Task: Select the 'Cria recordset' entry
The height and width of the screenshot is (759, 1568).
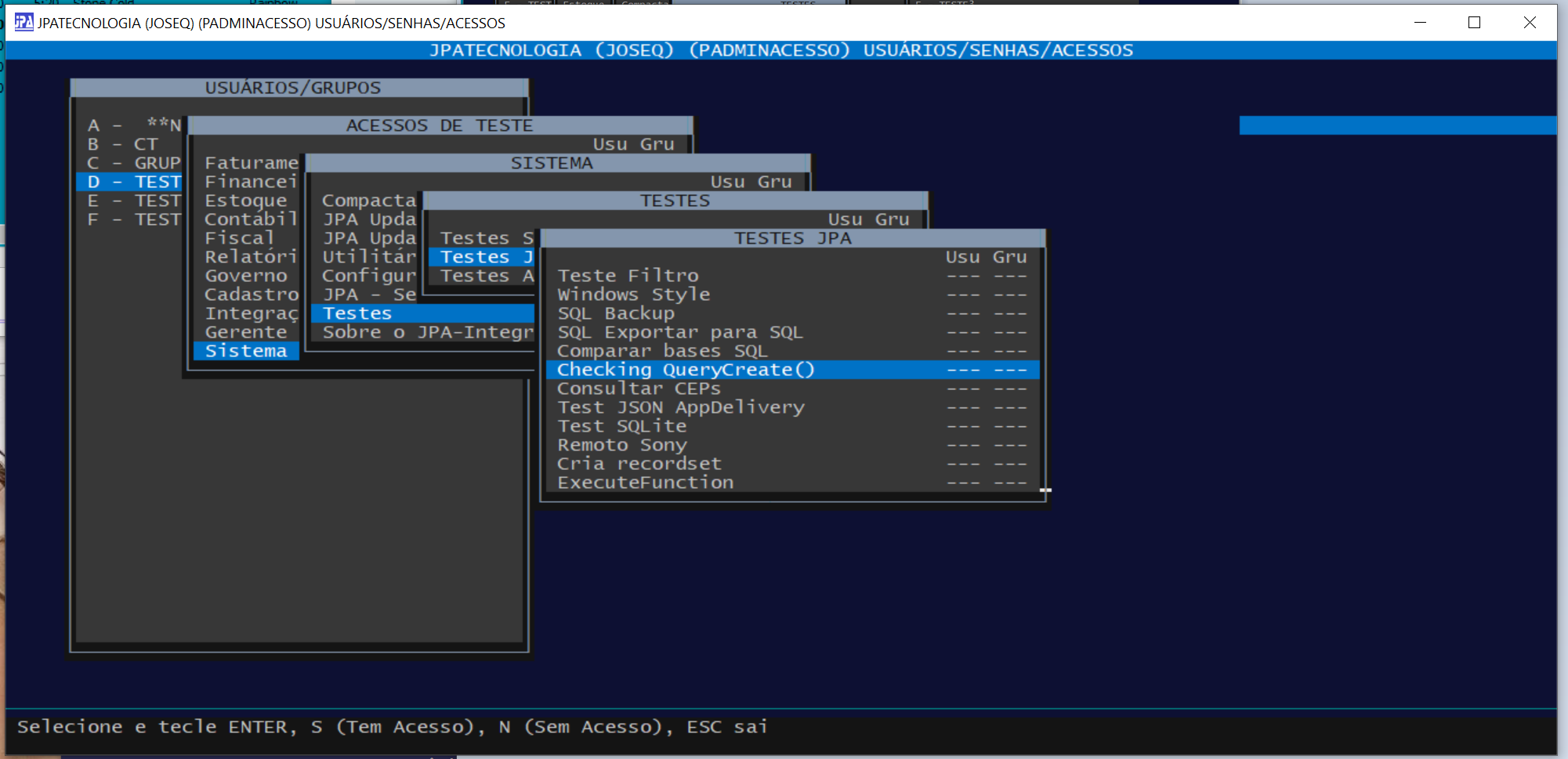Action: point(792,464)
